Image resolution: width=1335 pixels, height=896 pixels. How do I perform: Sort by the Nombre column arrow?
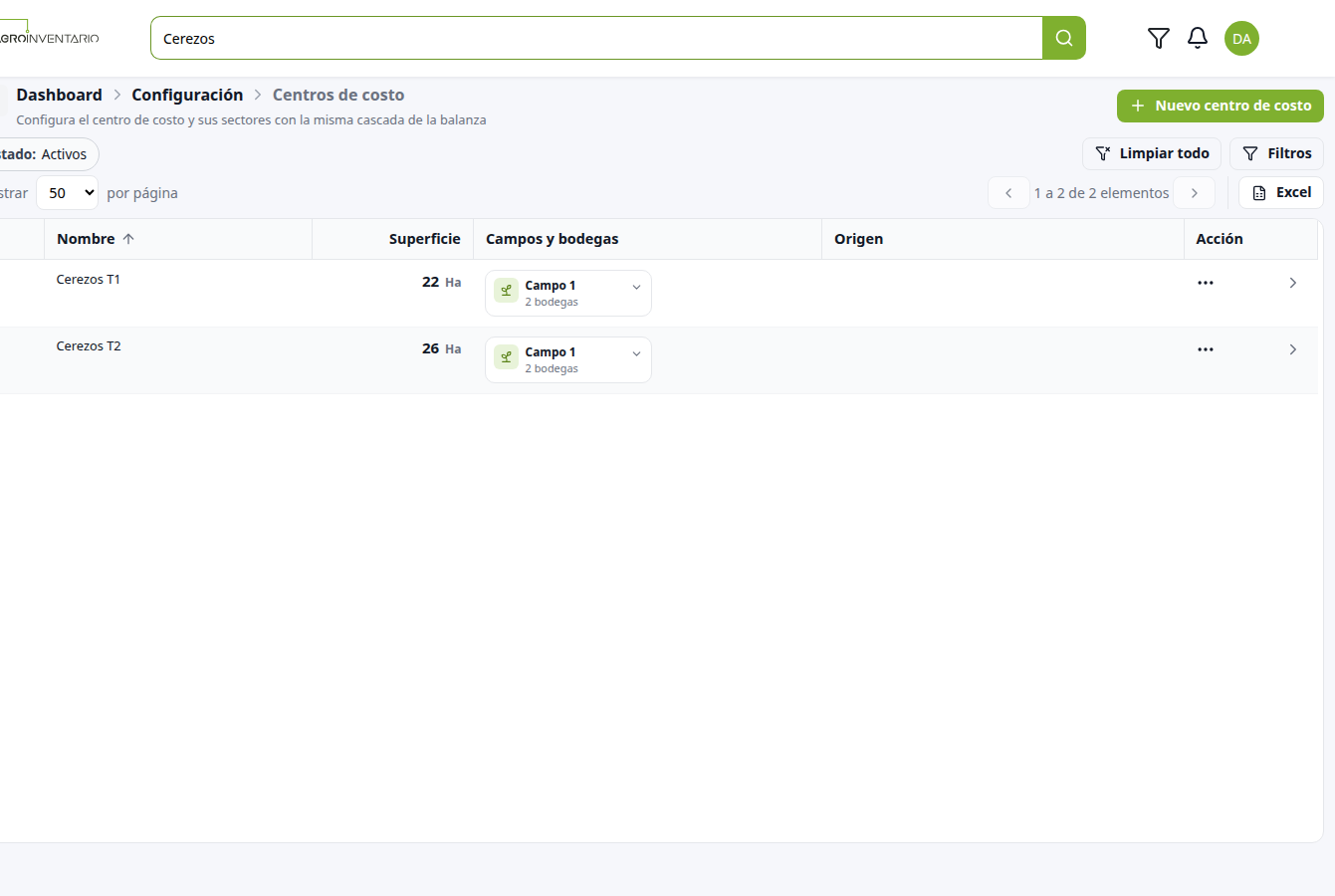pos(128,239)
